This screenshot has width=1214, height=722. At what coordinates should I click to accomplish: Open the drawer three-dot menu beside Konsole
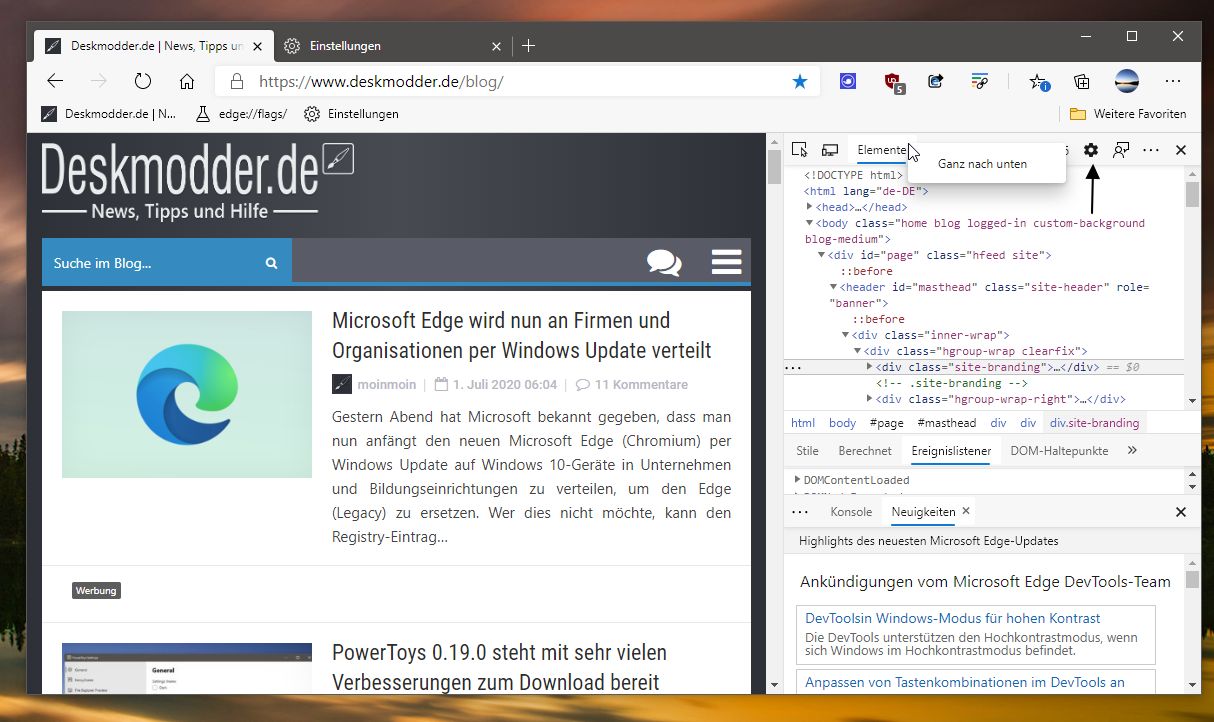click(x=800, y=512)
